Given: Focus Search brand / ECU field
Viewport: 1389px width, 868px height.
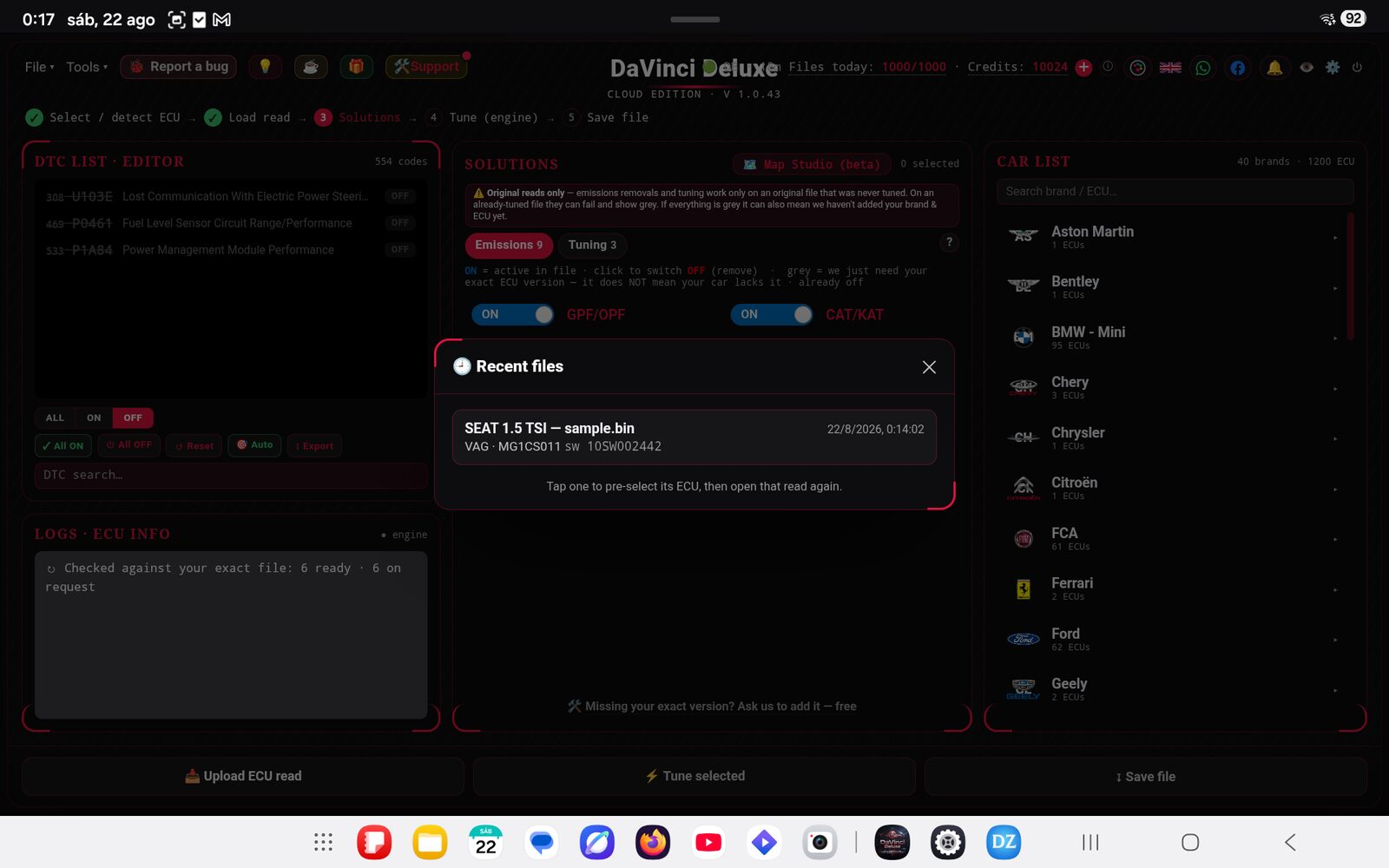Looking at the screenshot, I should click(1175, 191).
